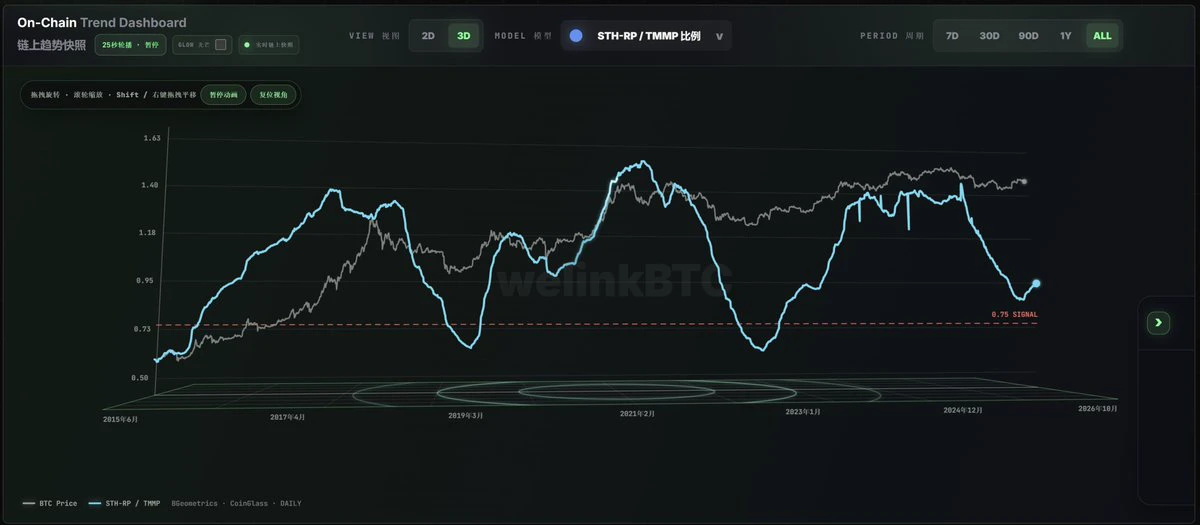Click the green live snapshot status dot
Viewport: 1200px width, 525px height.
click(x=247, y=45)
